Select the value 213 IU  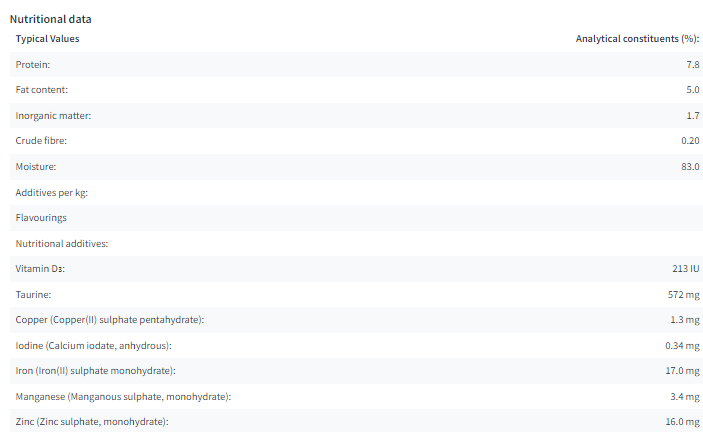coord(686,269)
